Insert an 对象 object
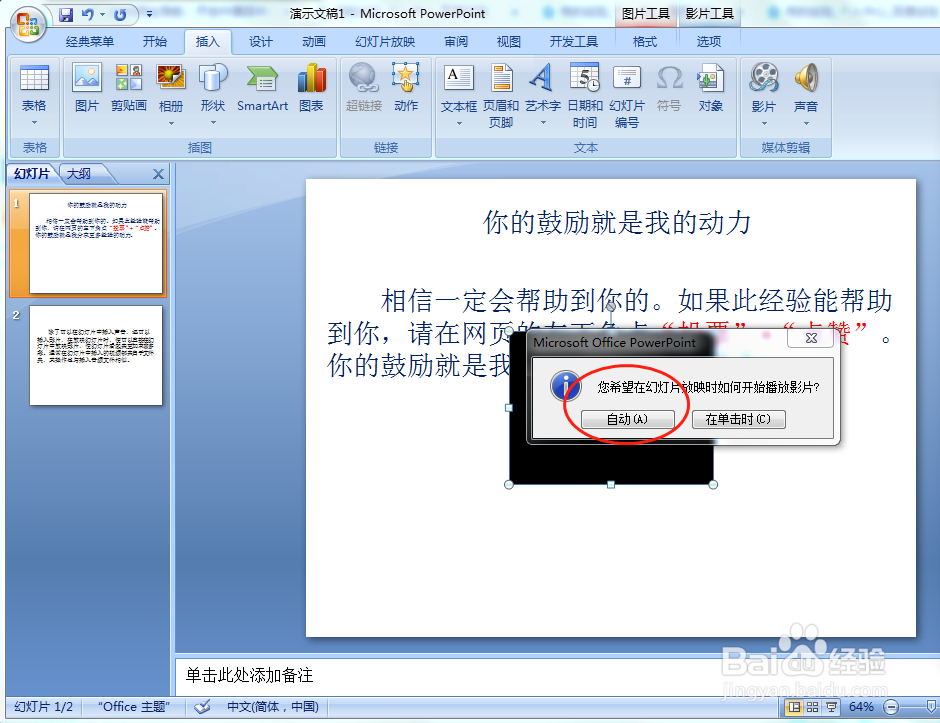 [710, 88]
